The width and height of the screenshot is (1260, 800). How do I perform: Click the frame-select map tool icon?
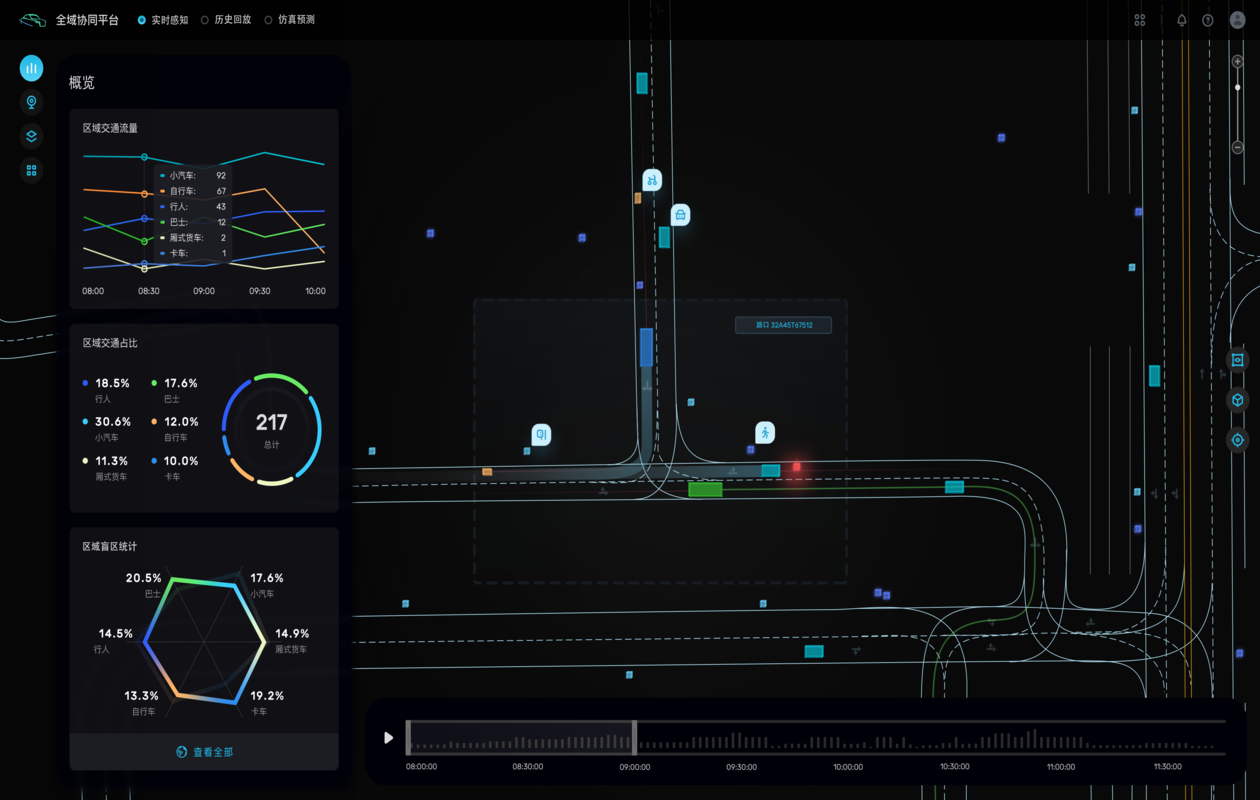coord(1237,360)
